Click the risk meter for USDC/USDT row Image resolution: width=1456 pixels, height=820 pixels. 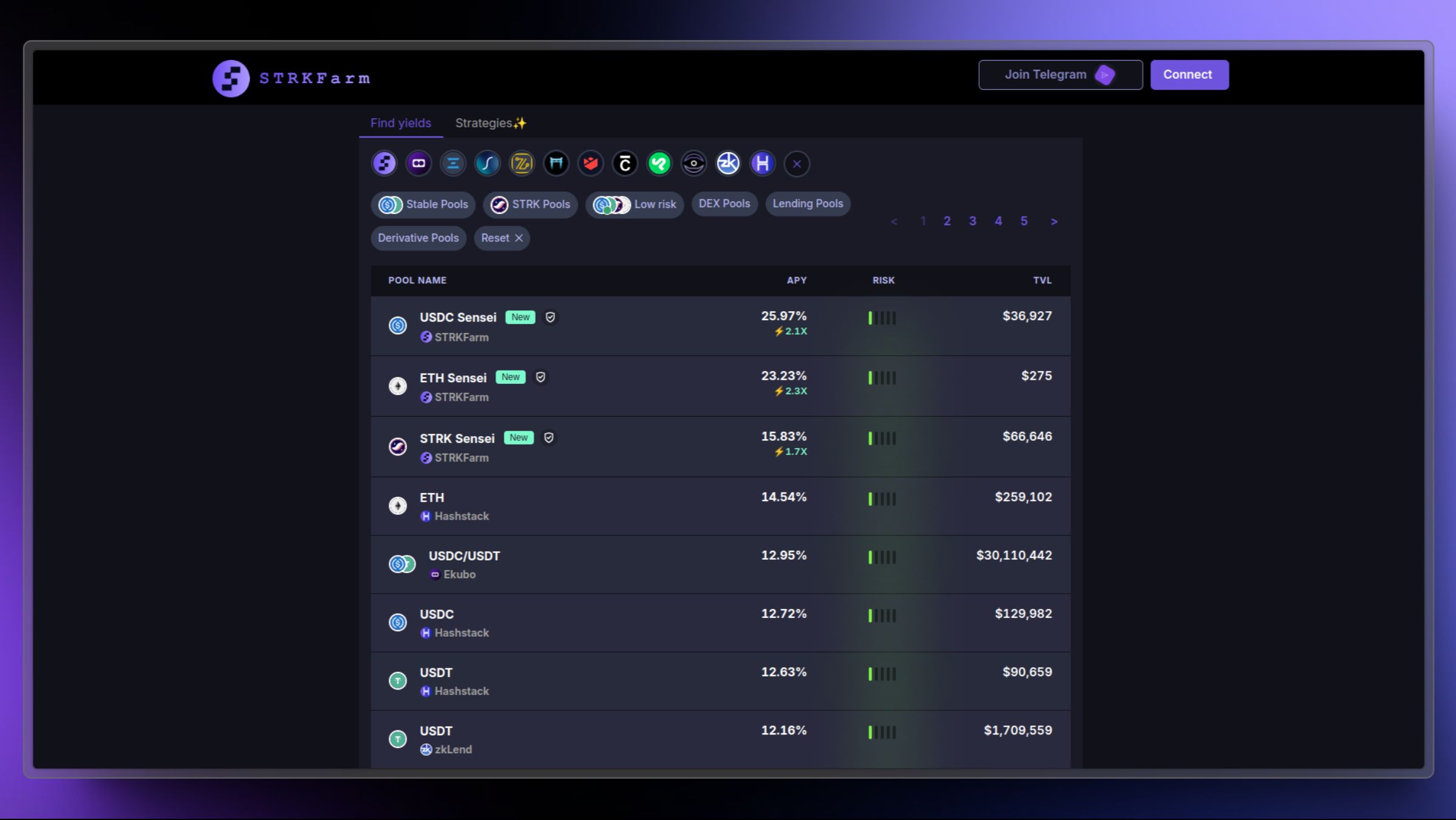pyautogui.click(x=882, y=557)
